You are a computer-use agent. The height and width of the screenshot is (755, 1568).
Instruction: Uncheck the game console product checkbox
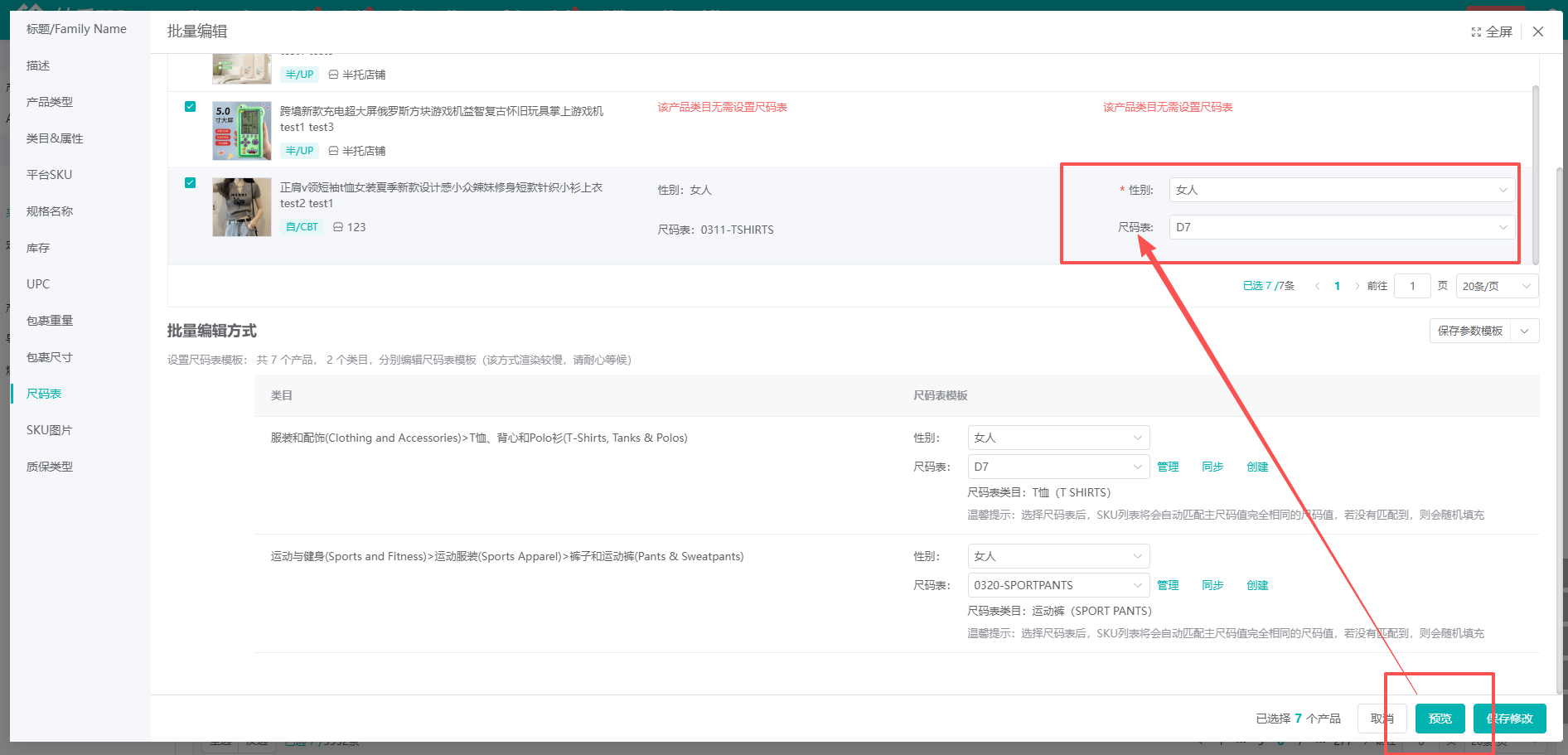(191, 107)
